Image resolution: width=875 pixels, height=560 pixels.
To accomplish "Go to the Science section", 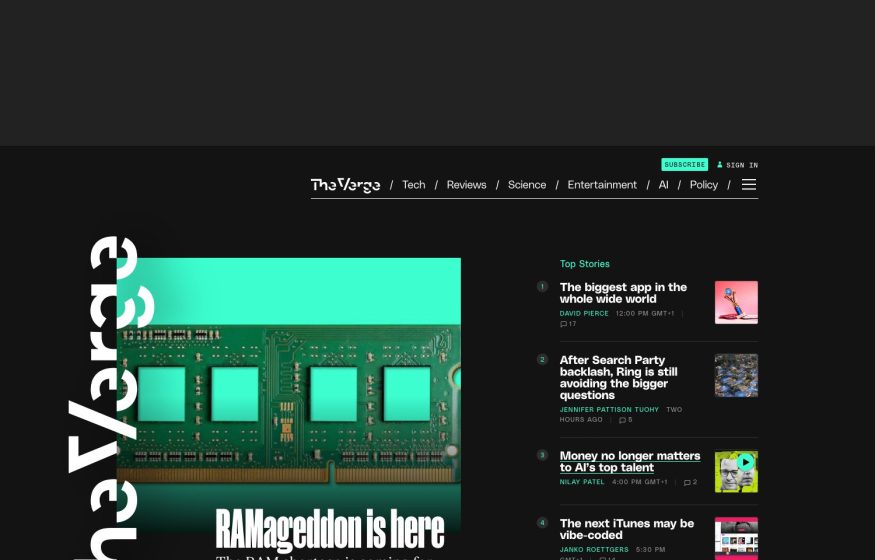I will (x=527, y=185).
